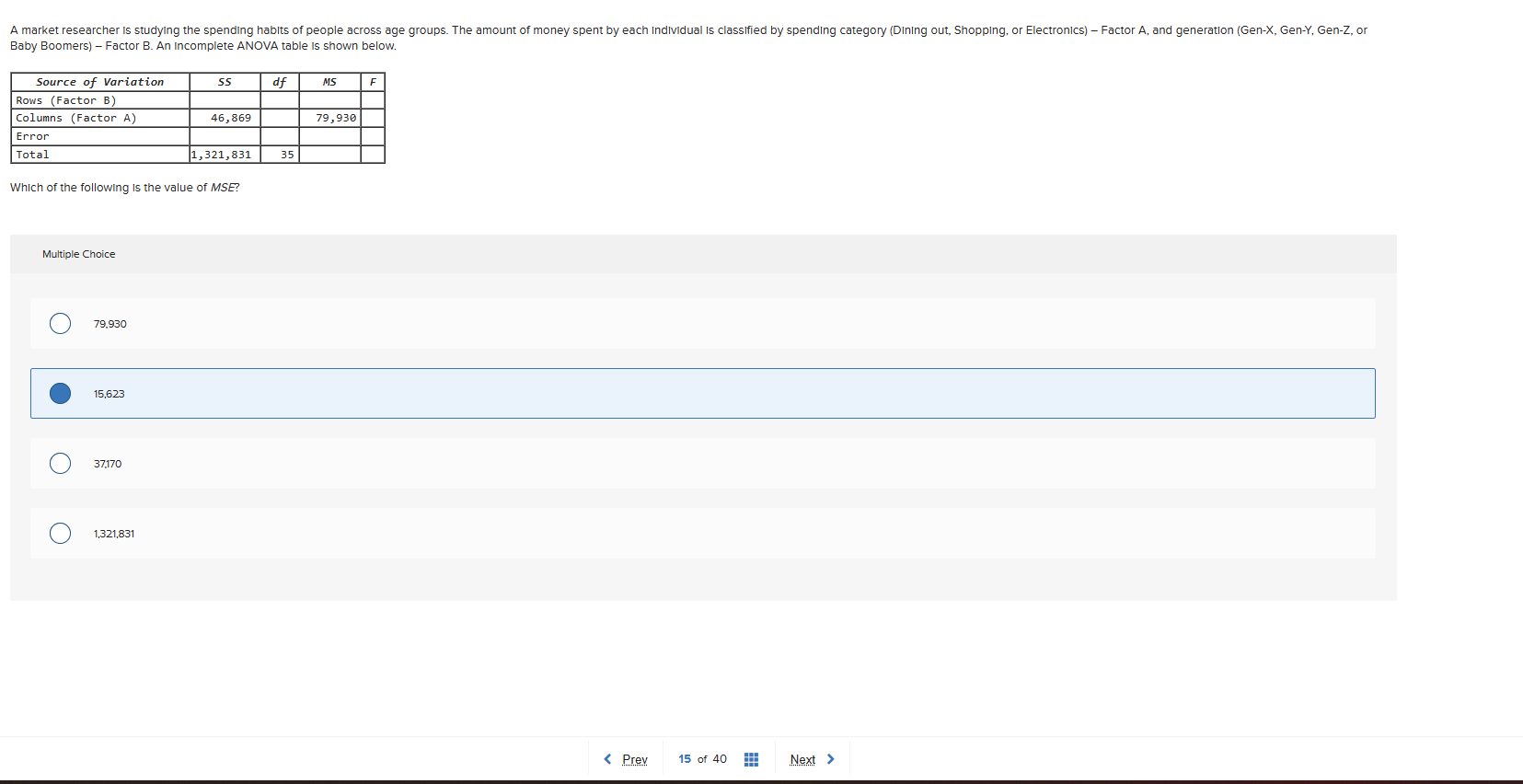Click the SS column header
Viewport: 1523px width, 784px height.
(x=225, y=82)
